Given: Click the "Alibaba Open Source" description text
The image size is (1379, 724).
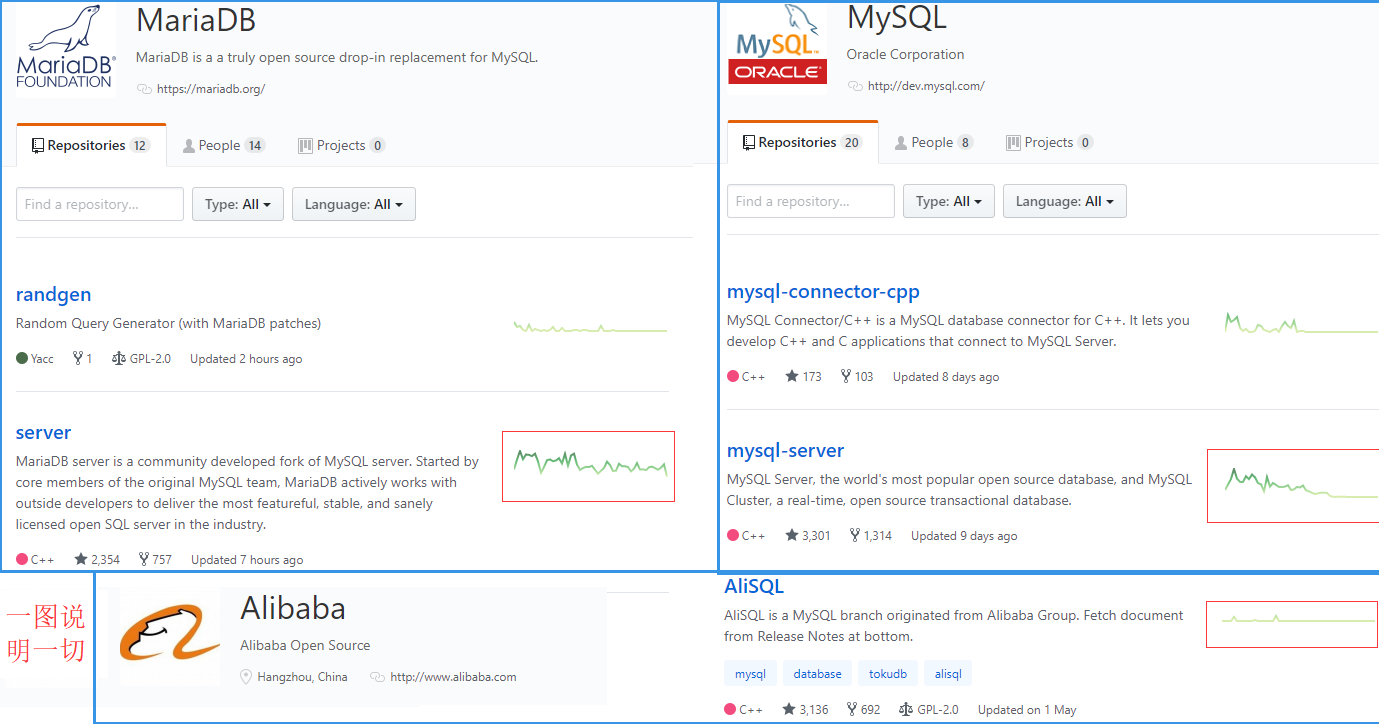Looking at the screenshot, I should (305, 646).
